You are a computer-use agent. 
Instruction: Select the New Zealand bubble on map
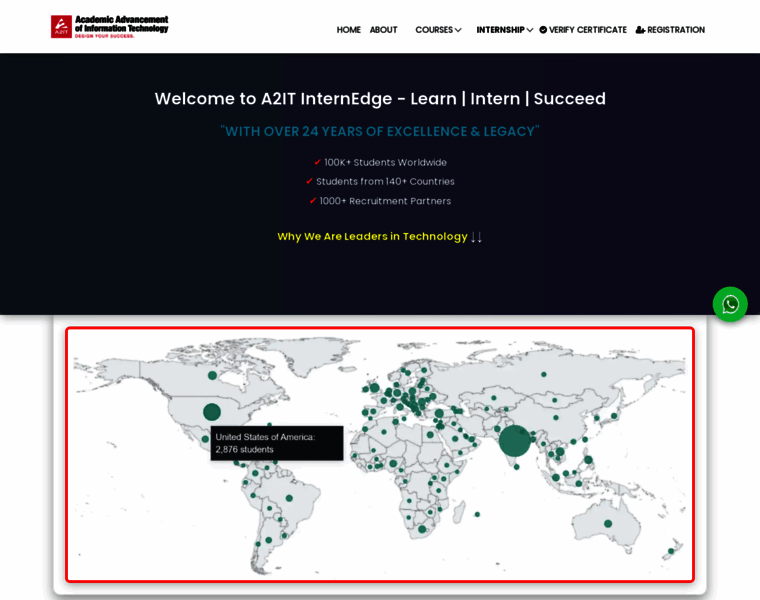671,551
